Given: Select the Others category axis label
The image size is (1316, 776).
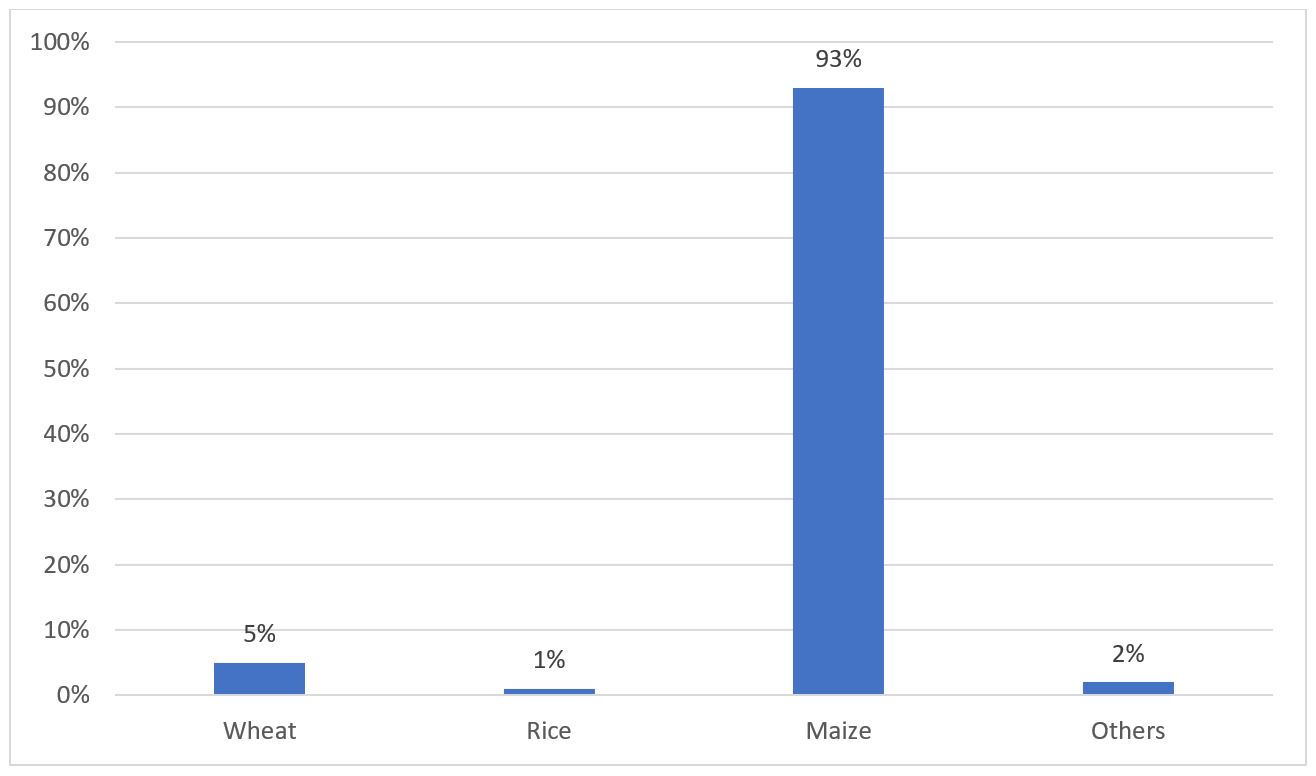Looking at the screenshot, I should (1128, 731).
